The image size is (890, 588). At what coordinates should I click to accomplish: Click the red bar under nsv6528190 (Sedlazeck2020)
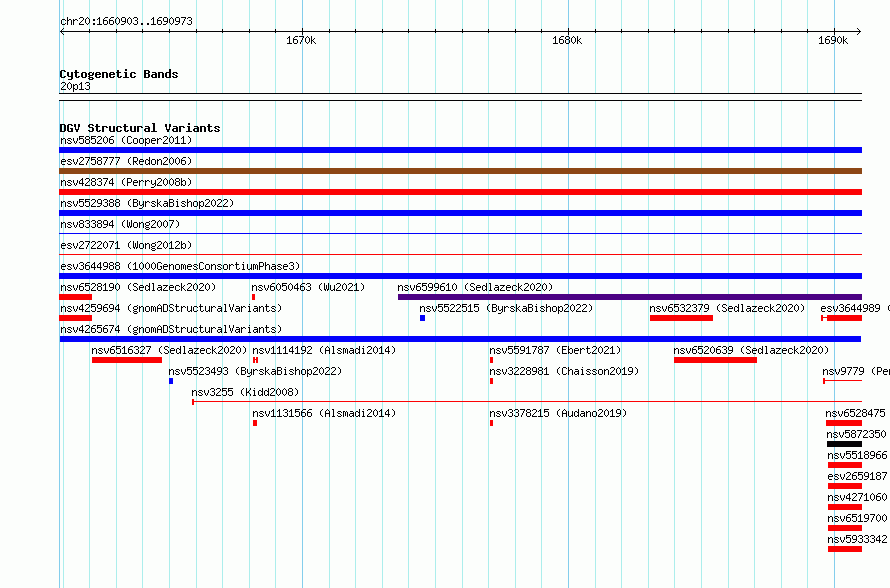(75, 297)
